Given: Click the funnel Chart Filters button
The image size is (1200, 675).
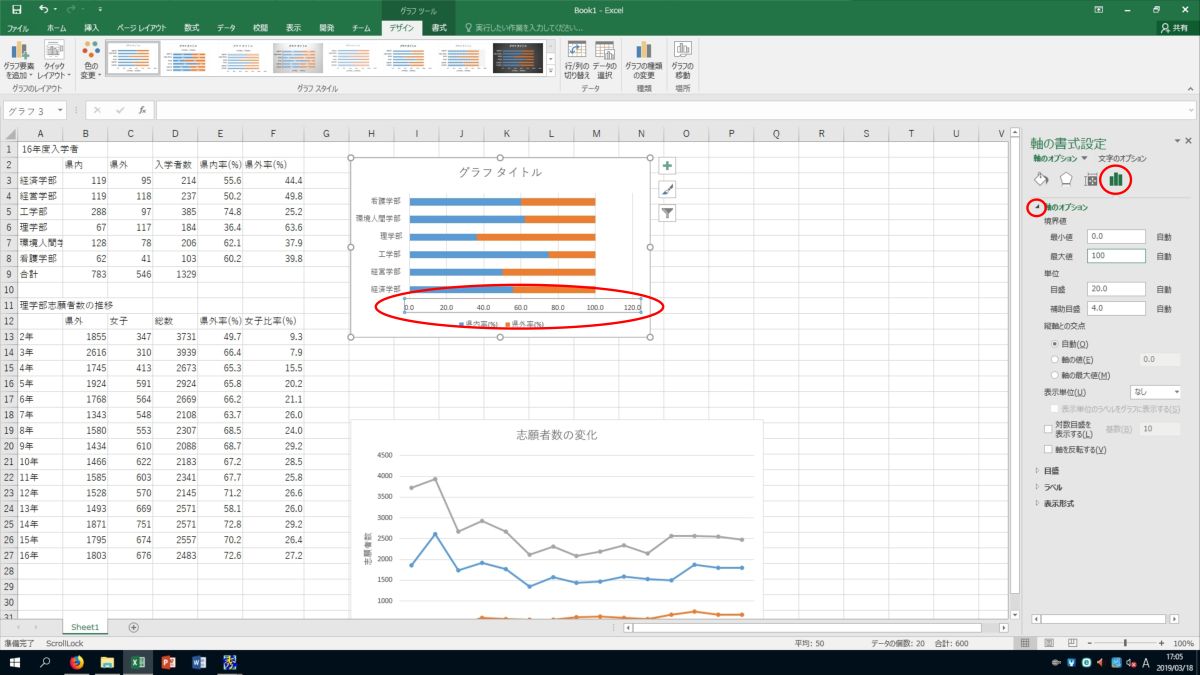Looking at the screenshot, I should [x=667, y=212].
